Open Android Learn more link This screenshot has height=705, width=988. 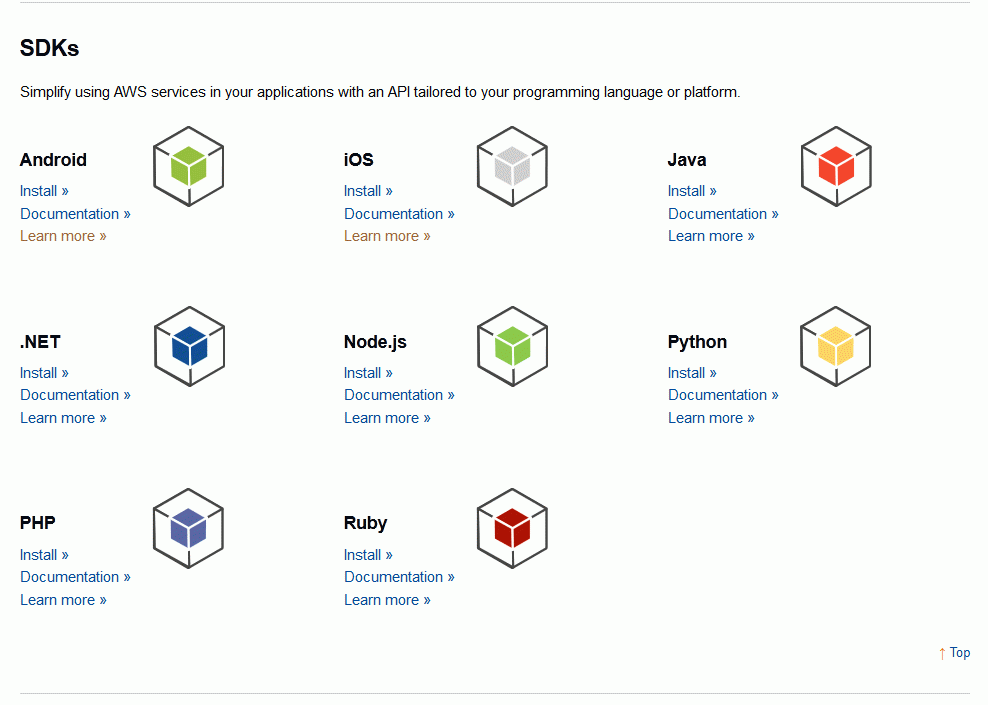tap(63, 236)
